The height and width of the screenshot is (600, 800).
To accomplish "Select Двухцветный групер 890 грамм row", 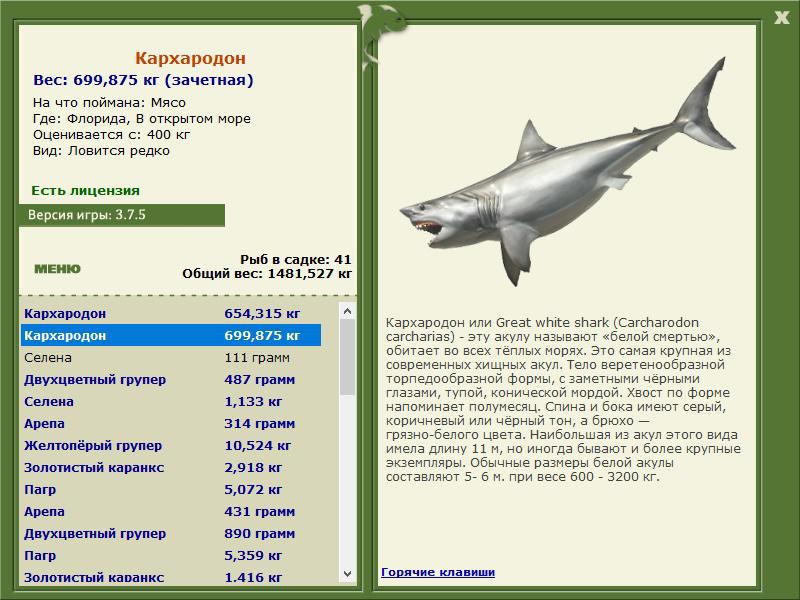I will pyautogui.click(x=171, y=533).
